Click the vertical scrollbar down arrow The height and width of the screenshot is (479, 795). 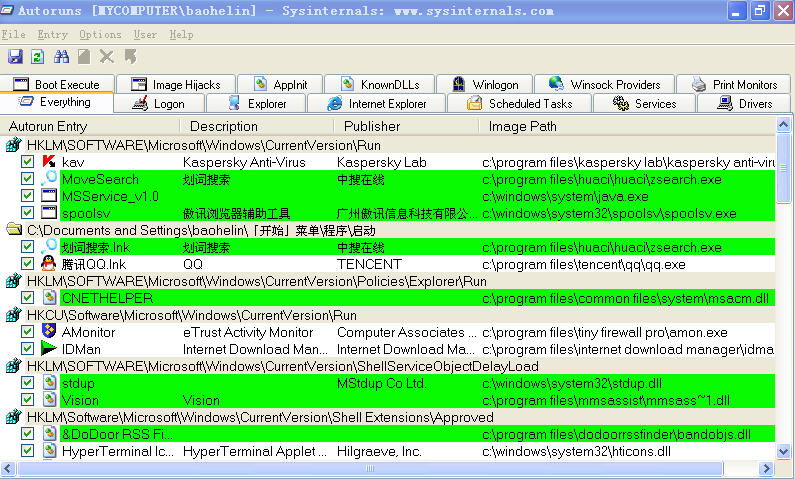coord(785,451)
